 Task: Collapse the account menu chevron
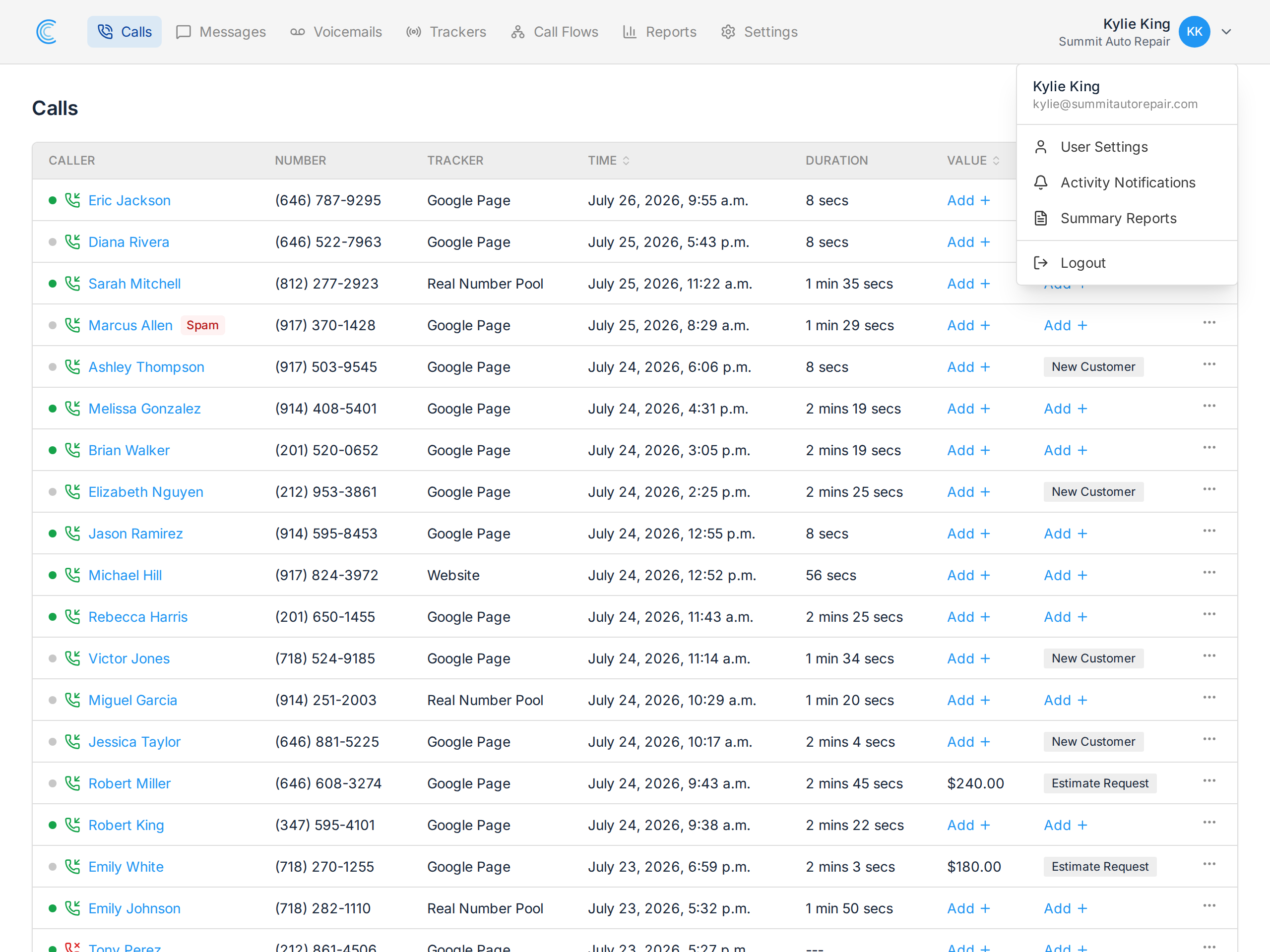(1226, 32)
